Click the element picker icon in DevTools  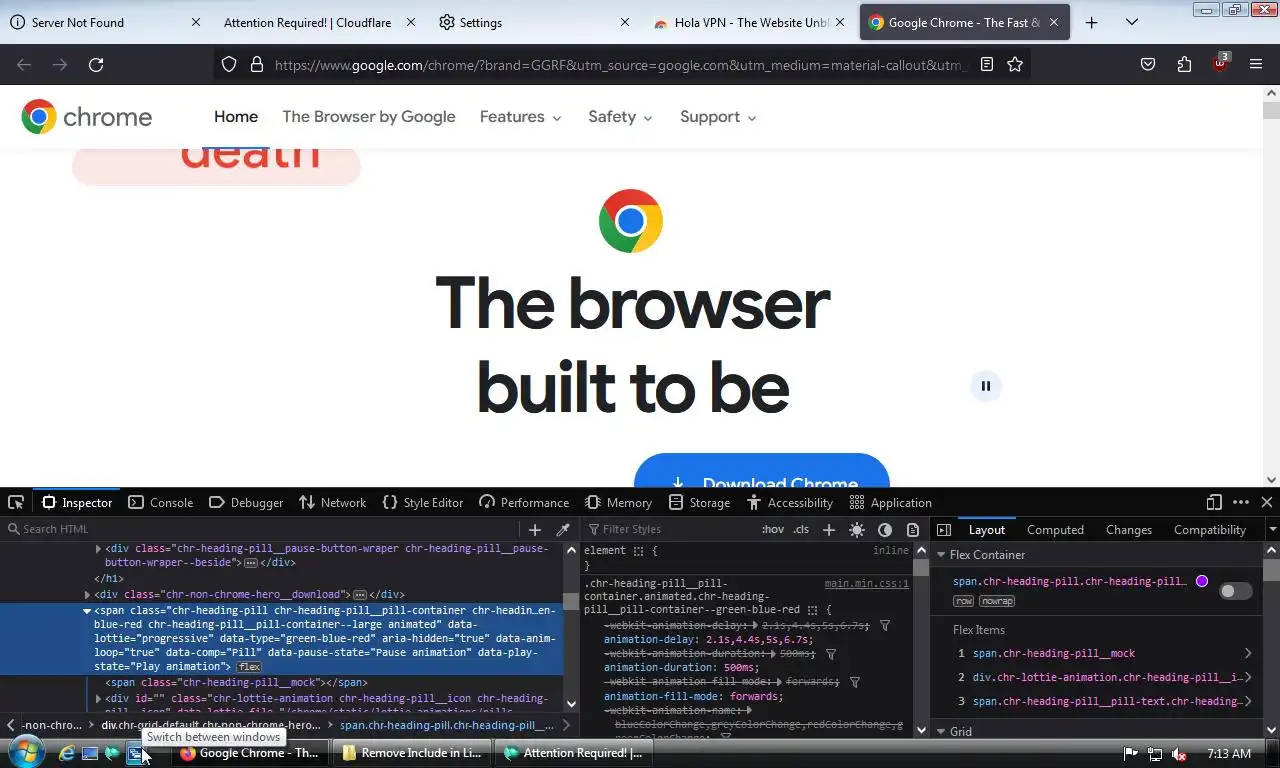[16, 503]
